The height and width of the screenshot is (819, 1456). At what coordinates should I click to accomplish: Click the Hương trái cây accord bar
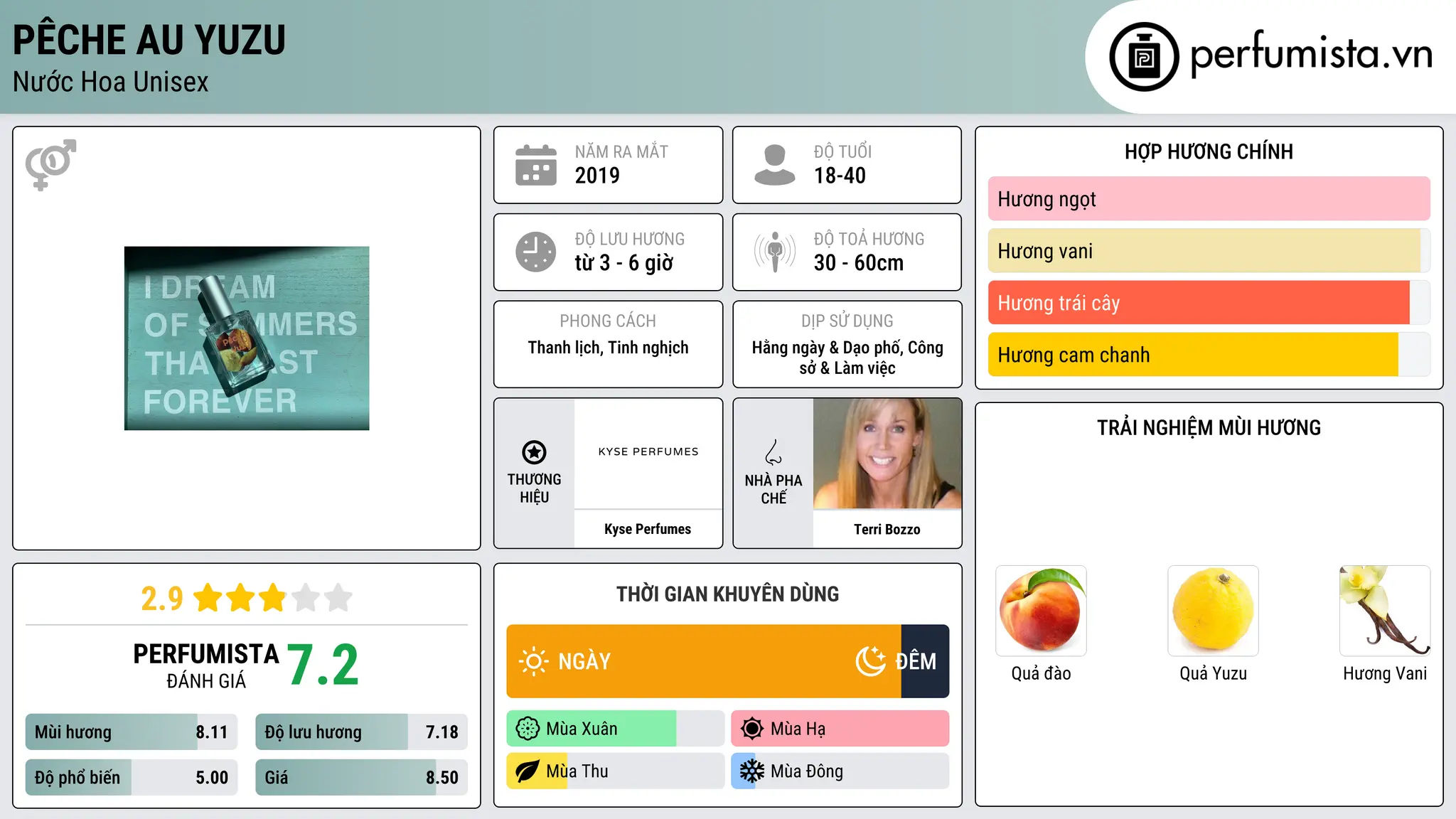[1209, 303]
